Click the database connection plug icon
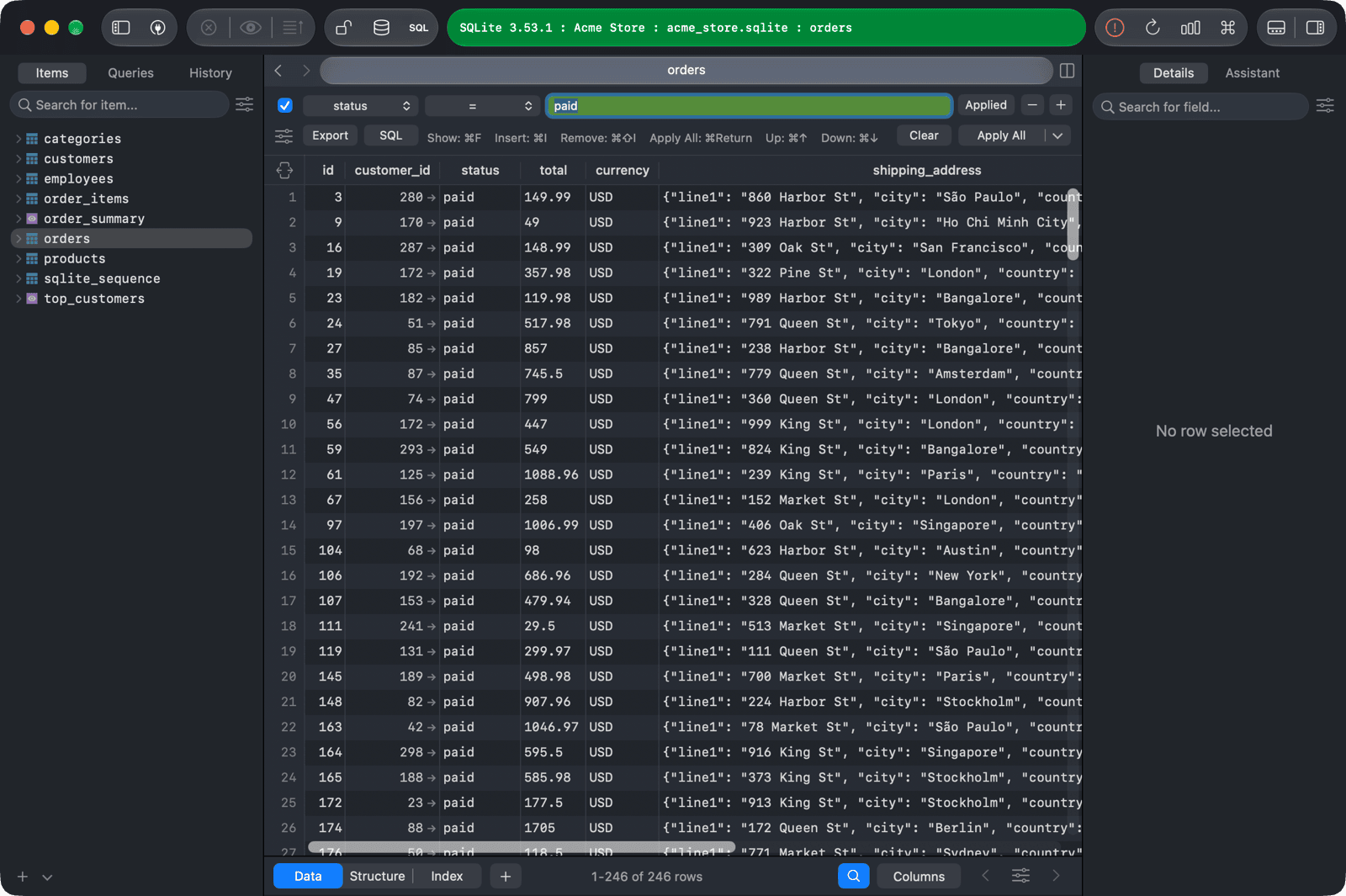1346x896 pixels. click(x=157, y=28)
